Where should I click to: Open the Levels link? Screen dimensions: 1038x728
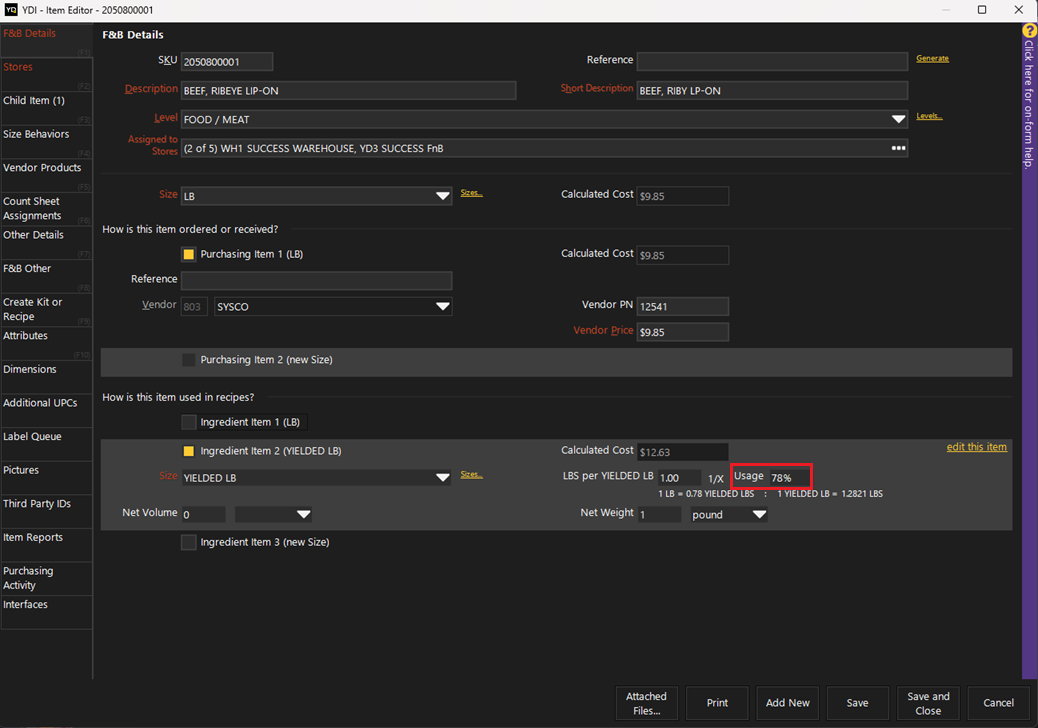coord(929,116)
